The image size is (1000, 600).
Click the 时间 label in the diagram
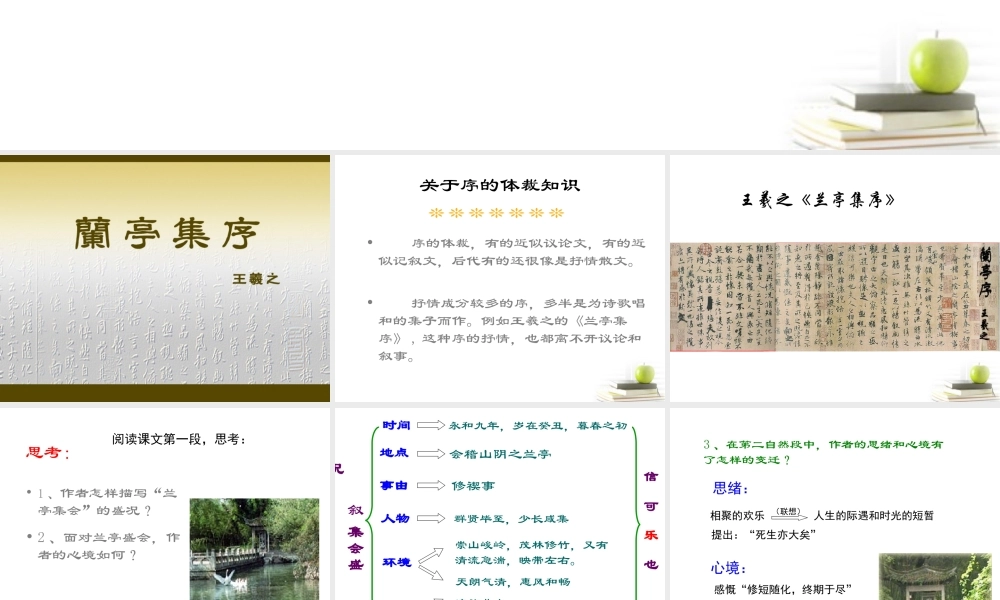396,425
